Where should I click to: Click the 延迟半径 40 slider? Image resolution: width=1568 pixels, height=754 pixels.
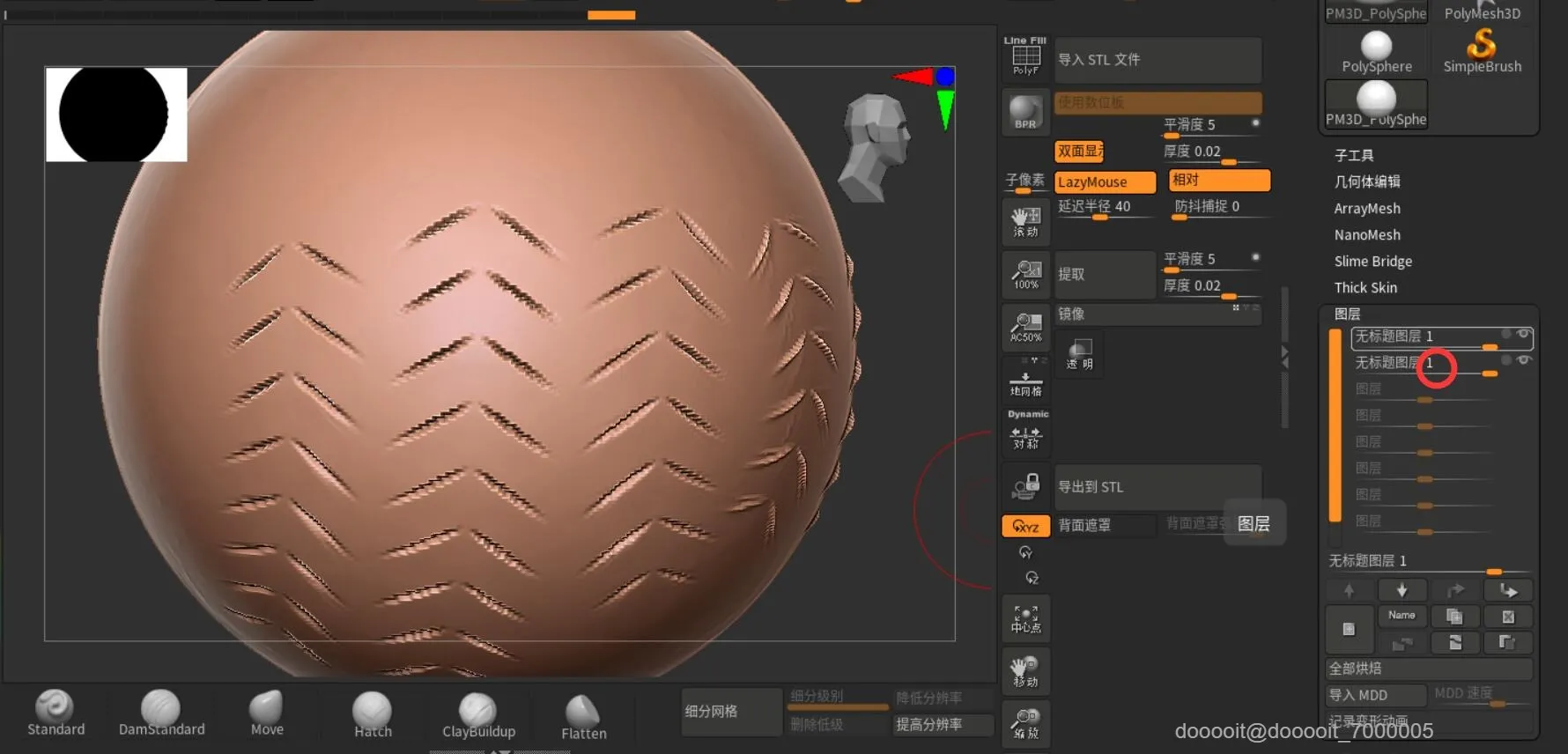(1105, 208)
